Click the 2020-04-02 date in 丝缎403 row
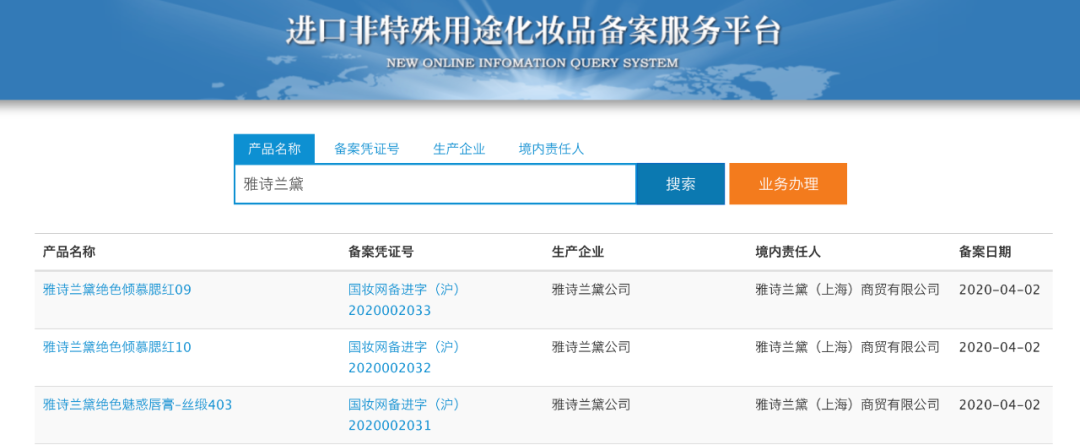Screen dimensions: 1080x445 click(x=999, y=405)
